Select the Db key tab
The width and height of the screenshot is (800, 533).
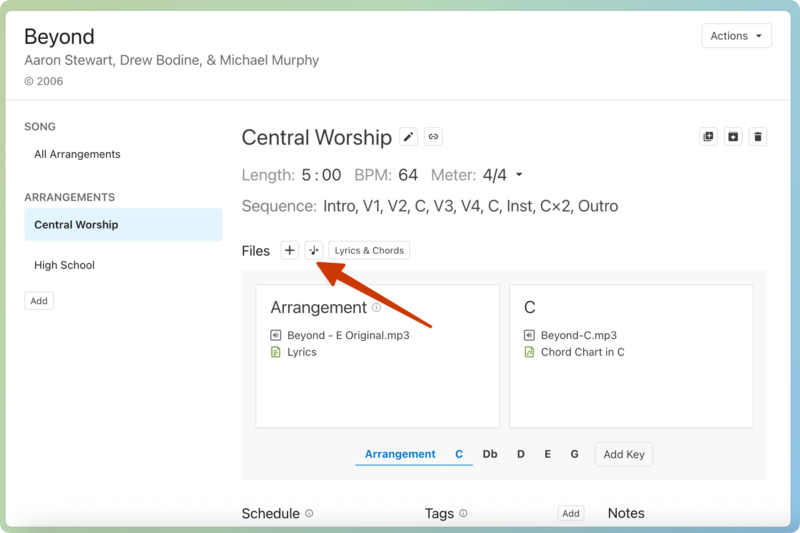coord(490,454)
